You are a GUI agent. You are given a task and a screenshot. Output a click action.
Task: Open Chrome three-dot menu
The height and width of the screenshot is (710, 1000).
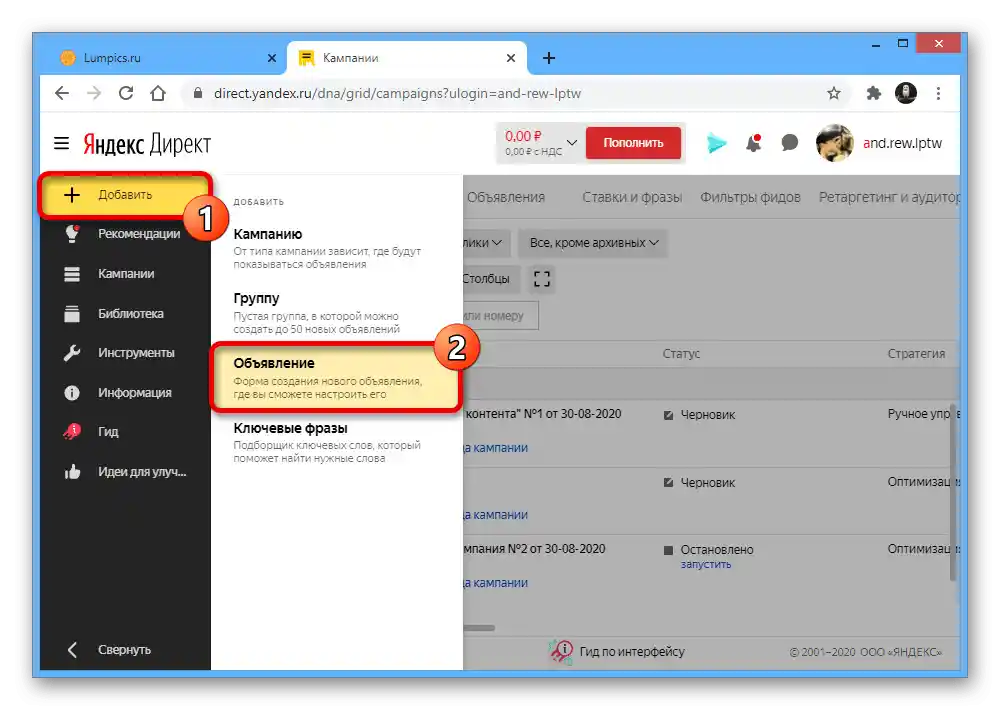pos(938,93)
